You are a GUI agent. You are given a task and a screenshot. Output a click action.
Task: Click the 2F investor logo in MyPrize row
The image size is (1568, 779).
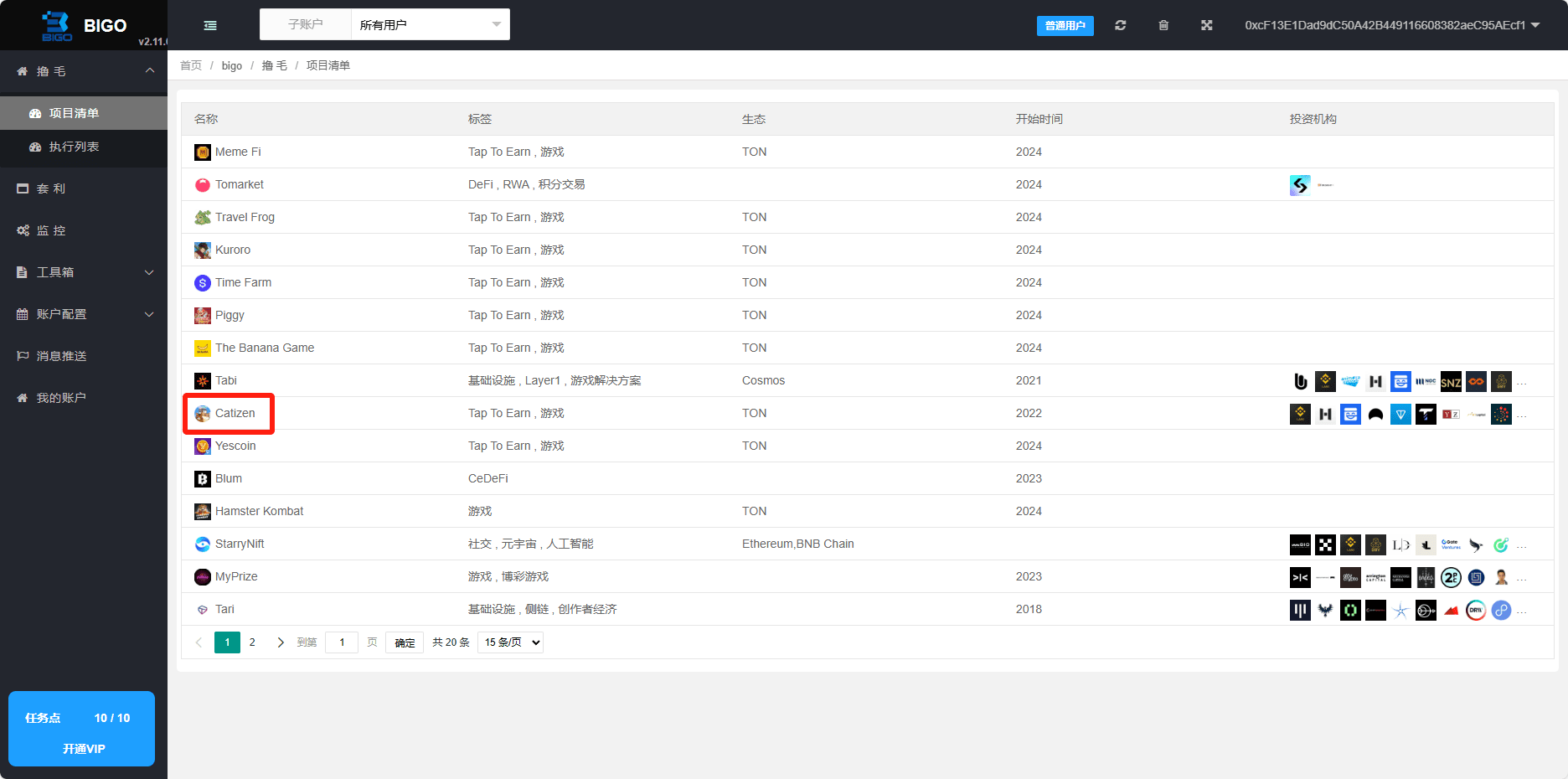tap(1451, 577)
